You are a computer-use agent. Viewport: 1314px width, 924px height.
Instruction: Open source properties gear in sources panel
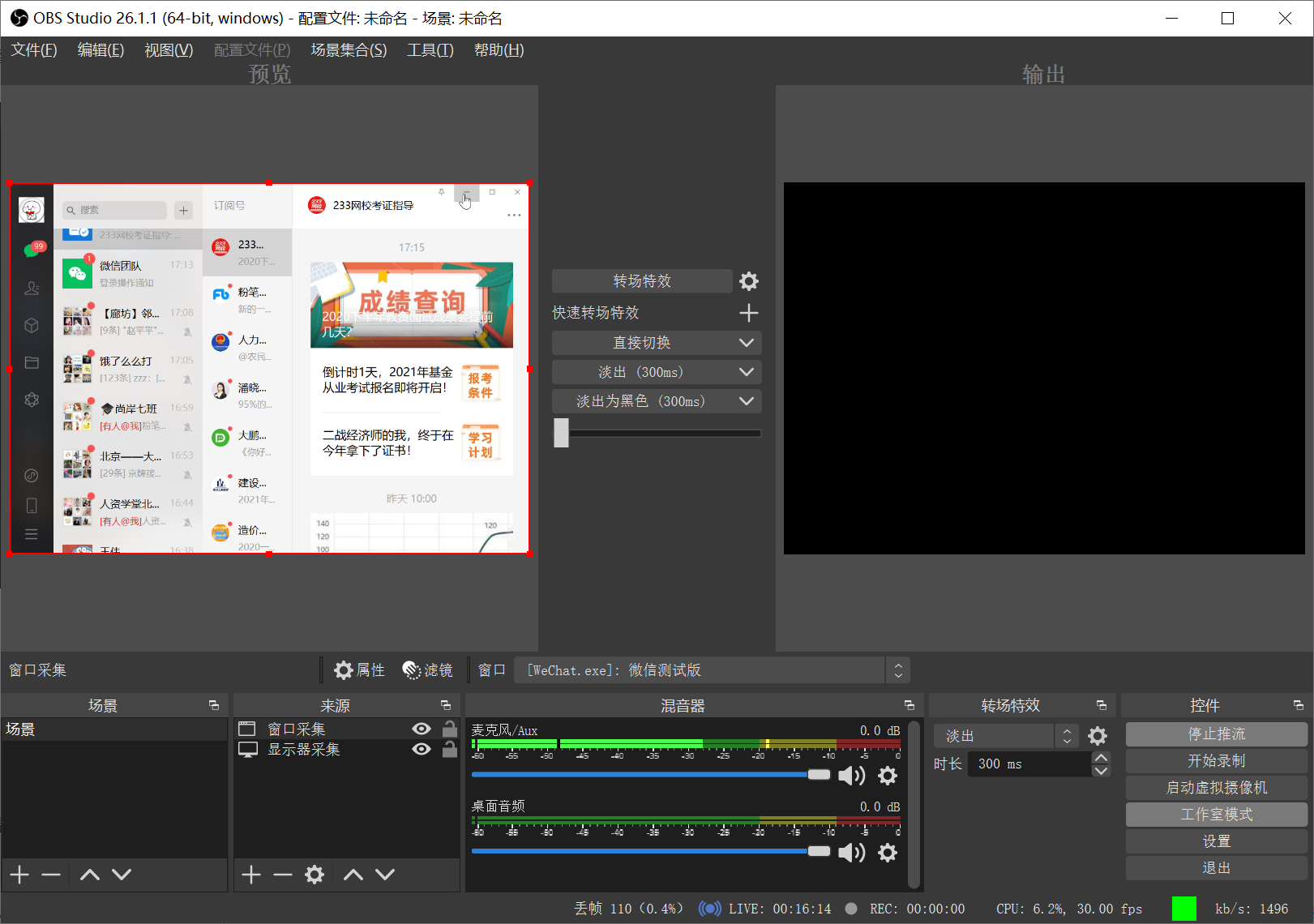315,875
